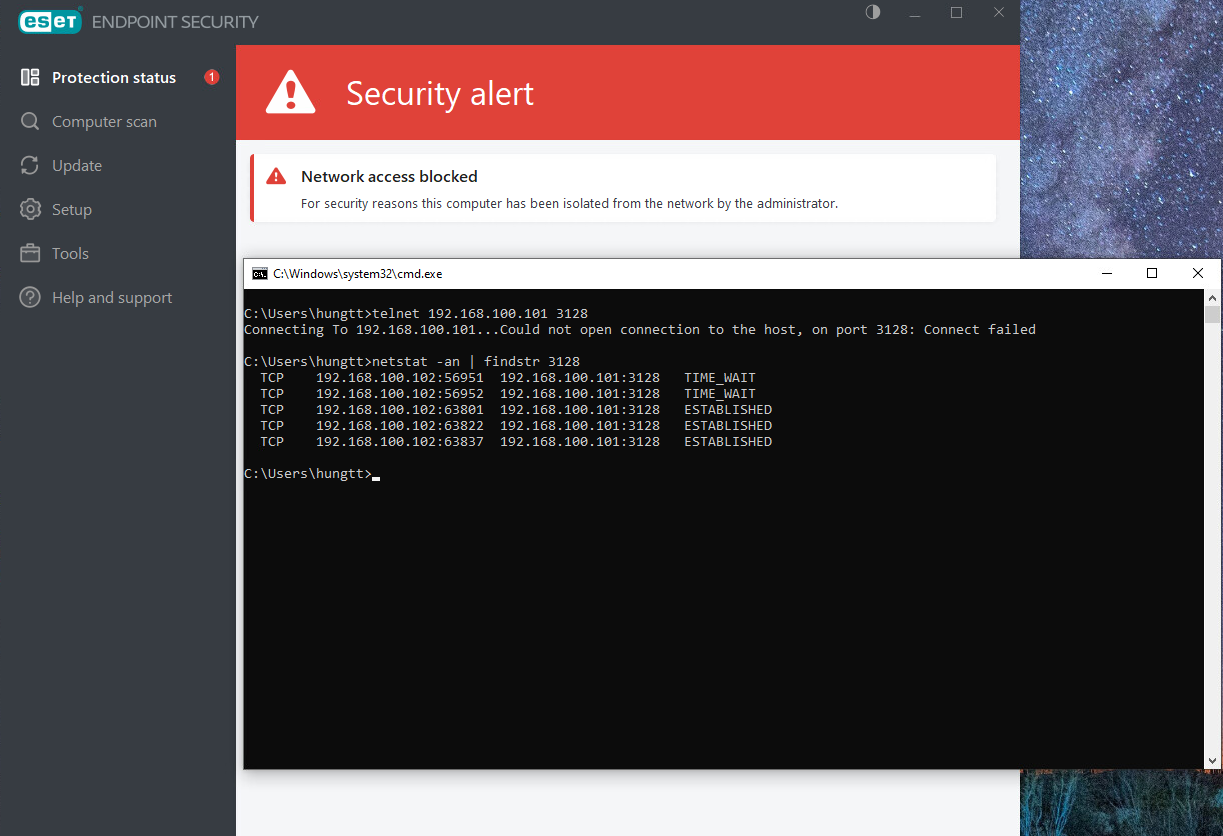Click the Help question mark icon
This screenshot has height=836, width=1223.
[x=30, y=297]
